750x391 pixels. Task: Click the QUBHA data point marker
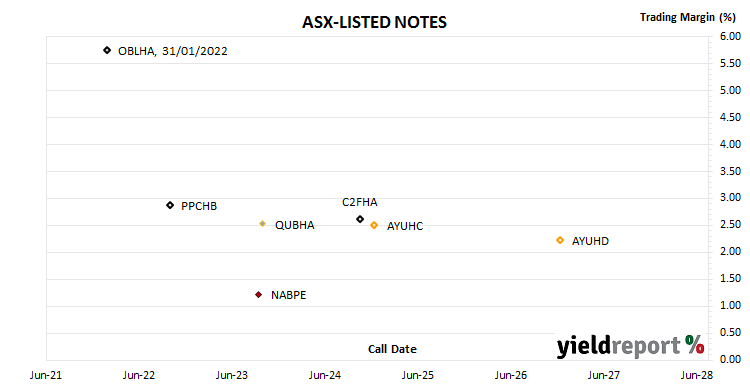262,224
